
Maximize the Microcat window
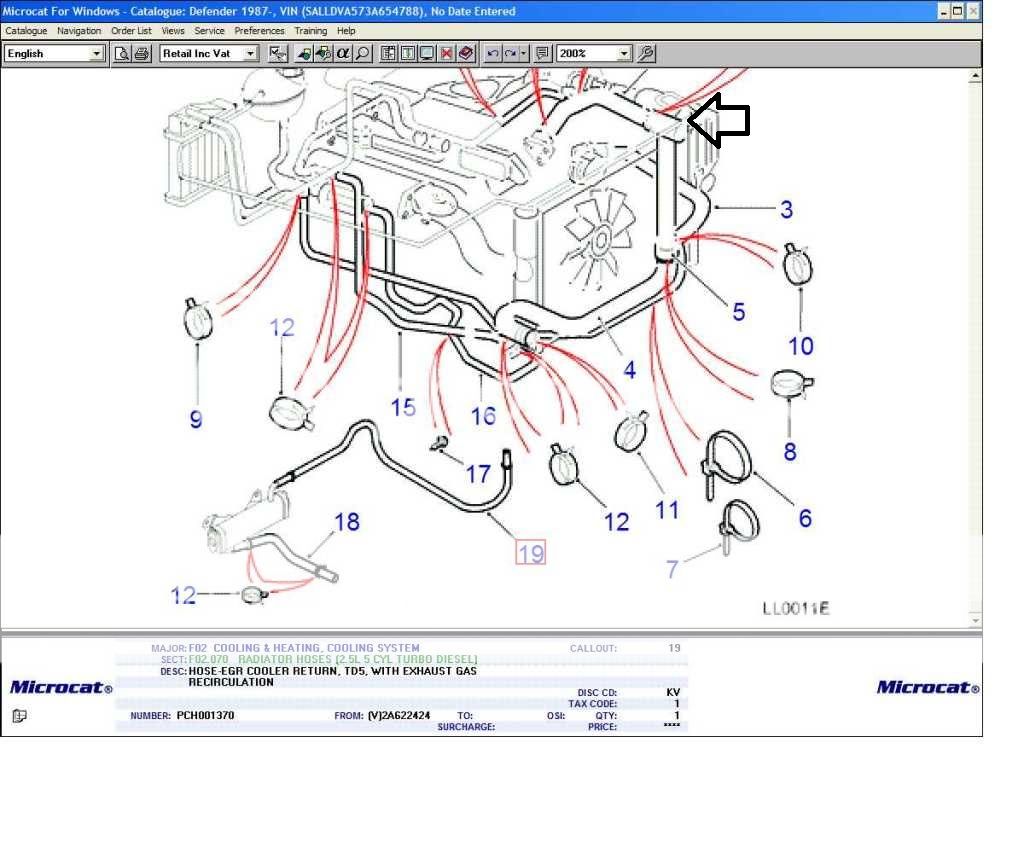coord(957,11)
